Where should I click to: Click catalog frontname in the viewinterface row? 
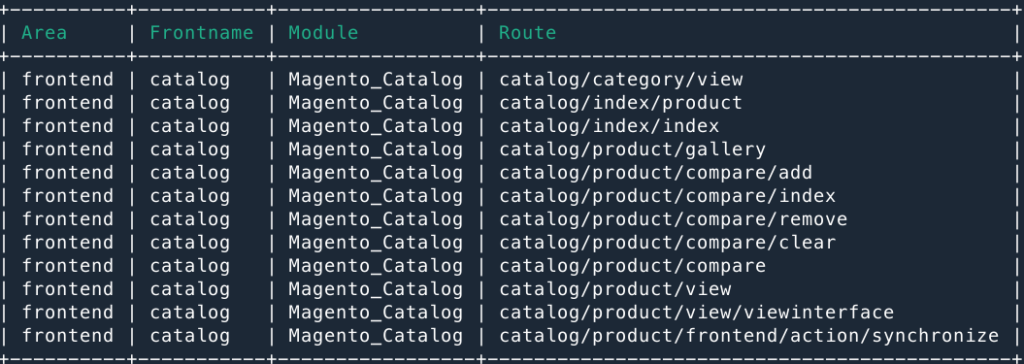[190, 313]
